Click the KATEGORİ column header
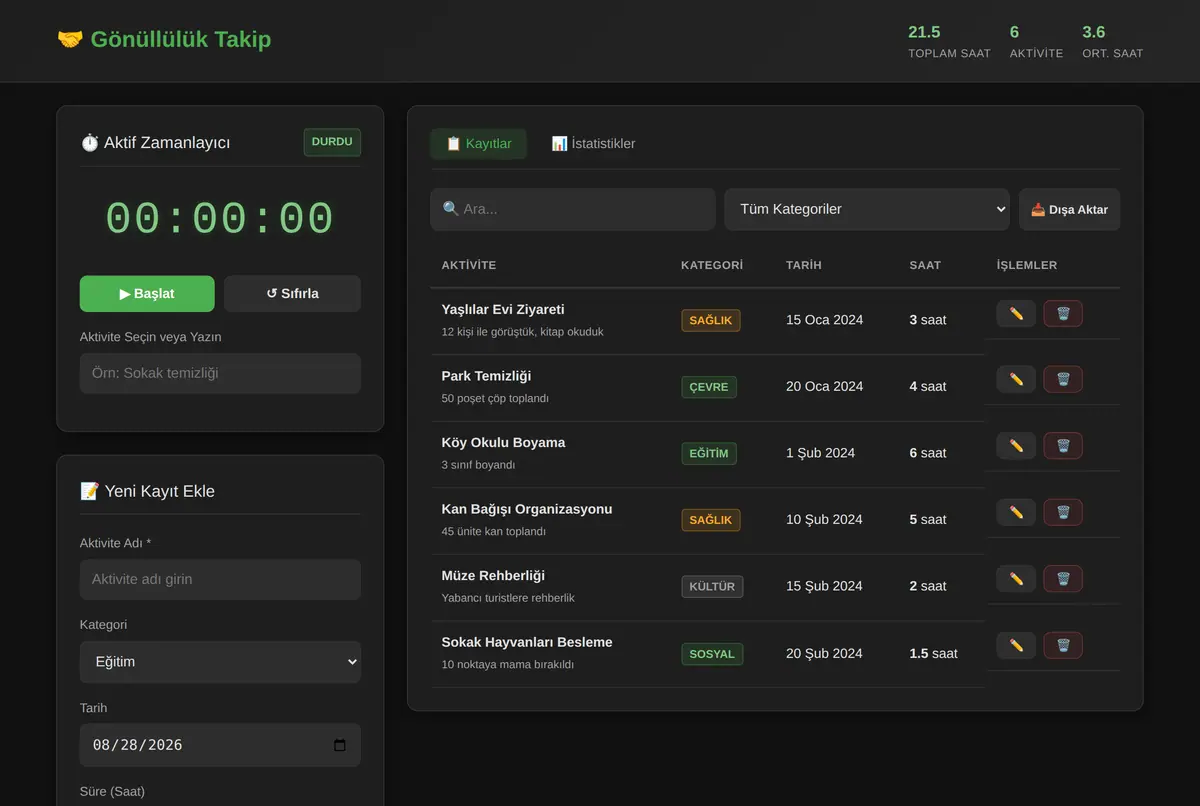1200x806 pixels. pyautogui.click(x=712, y=265)
